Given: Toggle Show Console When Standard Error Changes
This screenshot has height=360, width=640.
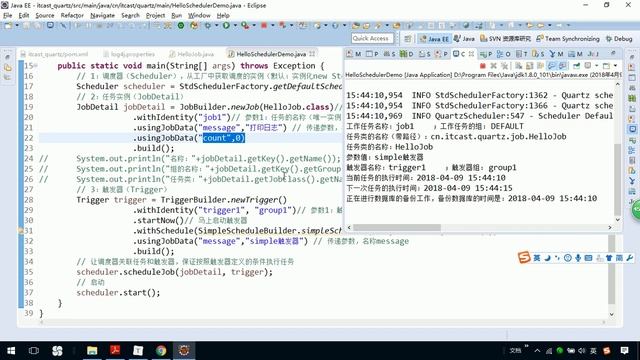Looking at the screenshot, I should click(x=562, y=66).
